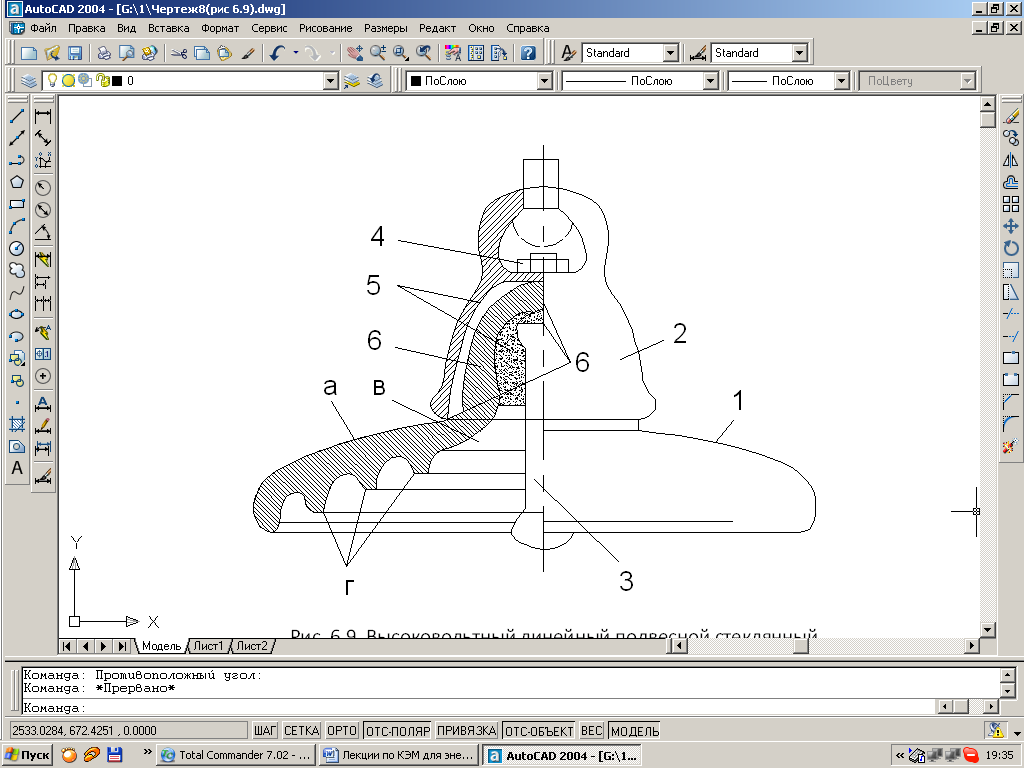
Task: Click the Zoom Window icon
Action: 400,53
